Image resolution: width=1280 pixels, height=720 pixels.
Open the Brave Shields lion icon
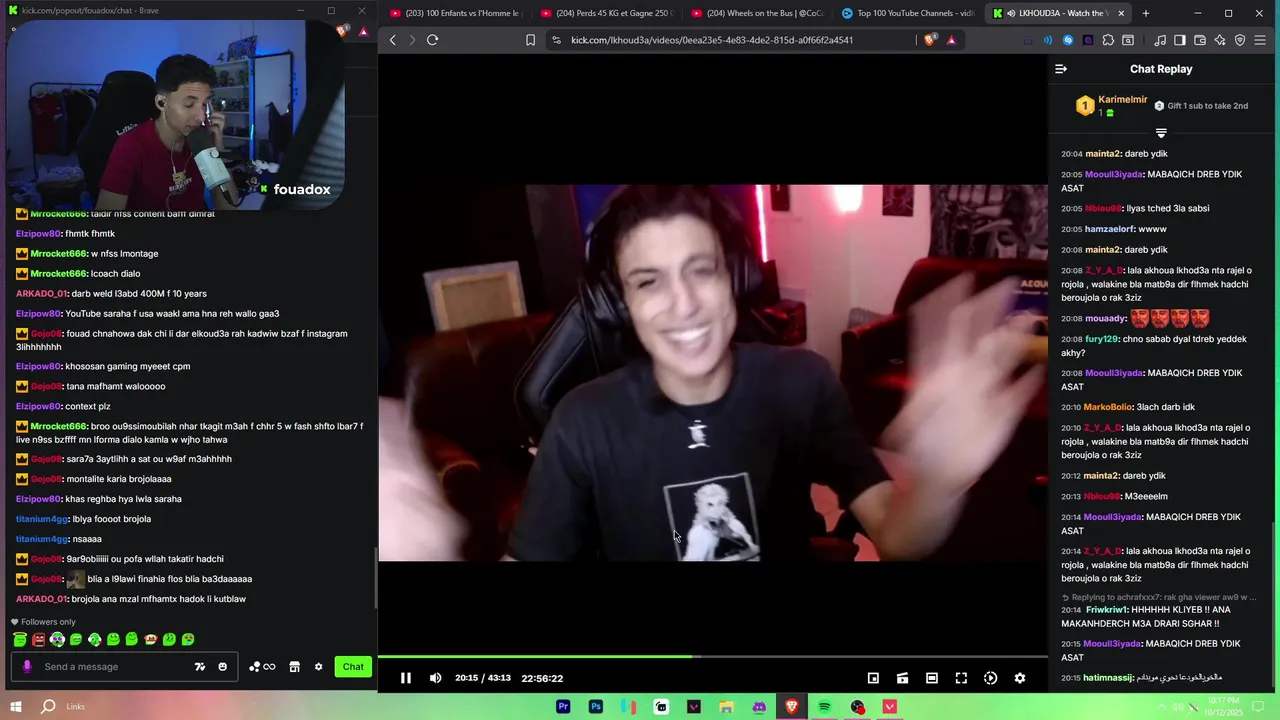tap(930, 40)
